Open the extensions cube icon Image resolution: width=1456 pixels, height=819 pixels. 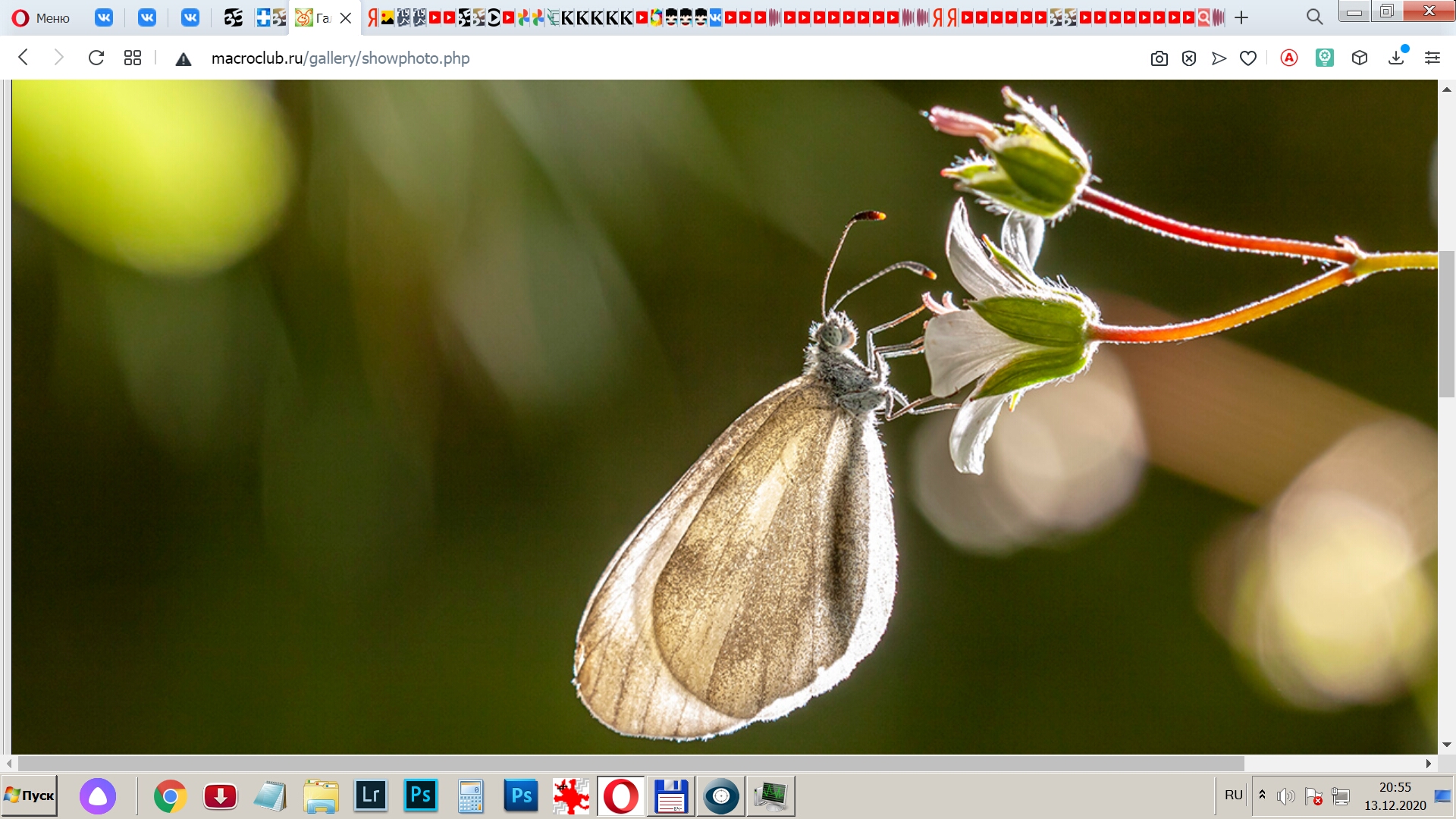tap(1360, 58)
